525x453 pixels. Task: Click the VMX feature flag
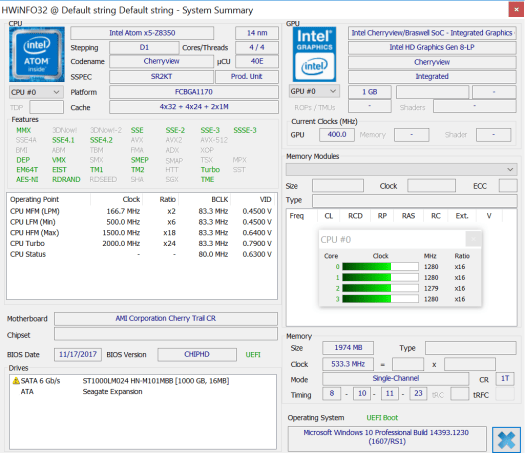pos(59,160)
